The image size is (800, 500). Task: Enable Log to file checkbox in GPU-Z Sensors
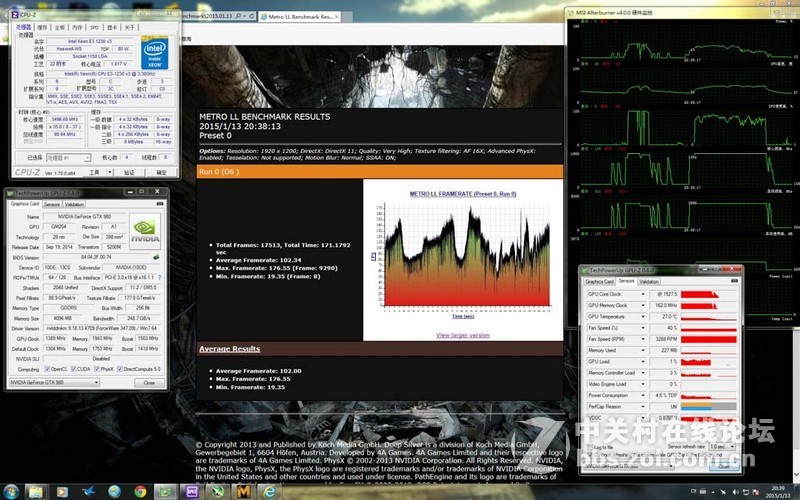(590, 447)
